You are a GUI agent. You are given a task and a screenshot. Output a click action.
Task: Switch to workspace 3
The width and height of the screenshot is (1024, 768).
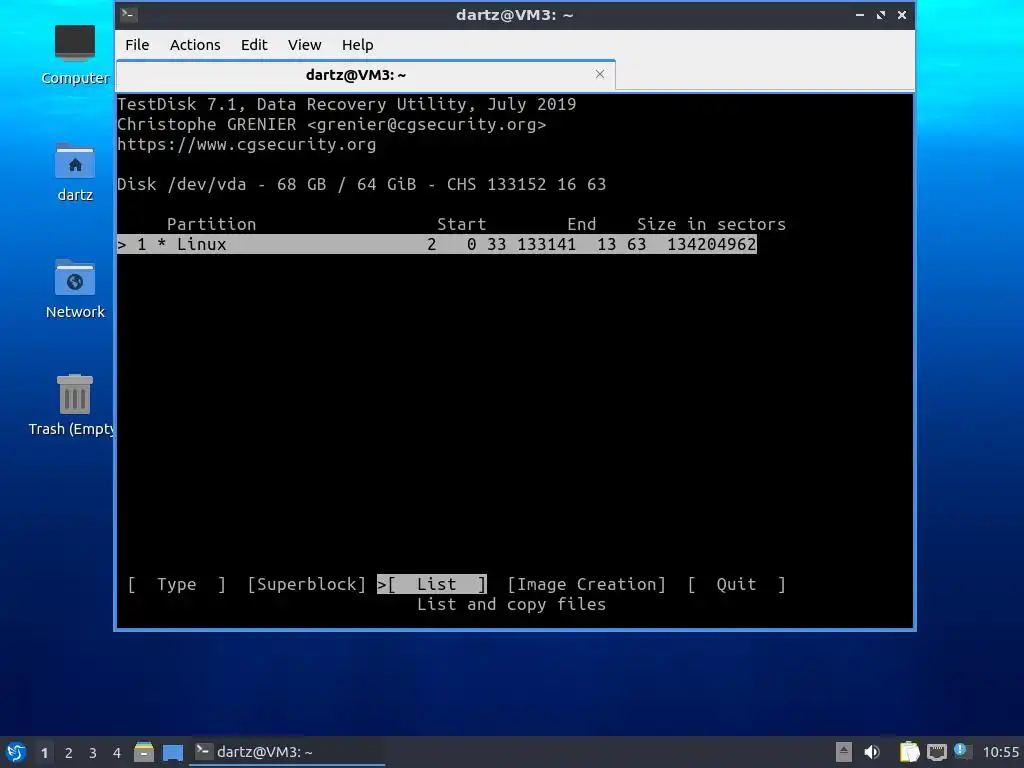pyautogui.click(x=93, y=753)
